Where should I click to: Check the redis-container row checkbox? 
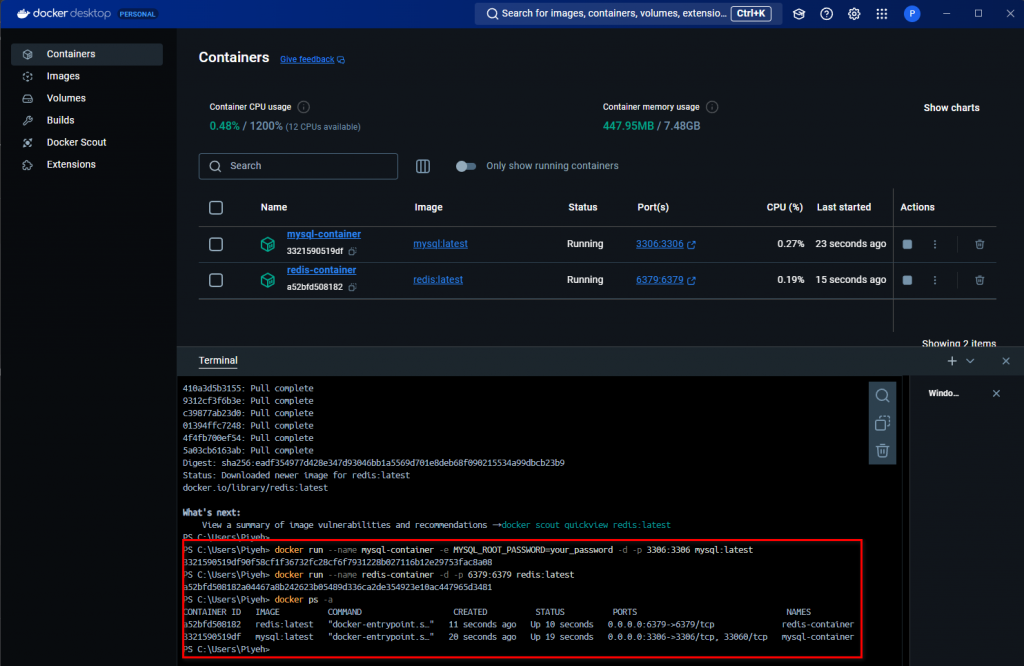pos(216,280)
